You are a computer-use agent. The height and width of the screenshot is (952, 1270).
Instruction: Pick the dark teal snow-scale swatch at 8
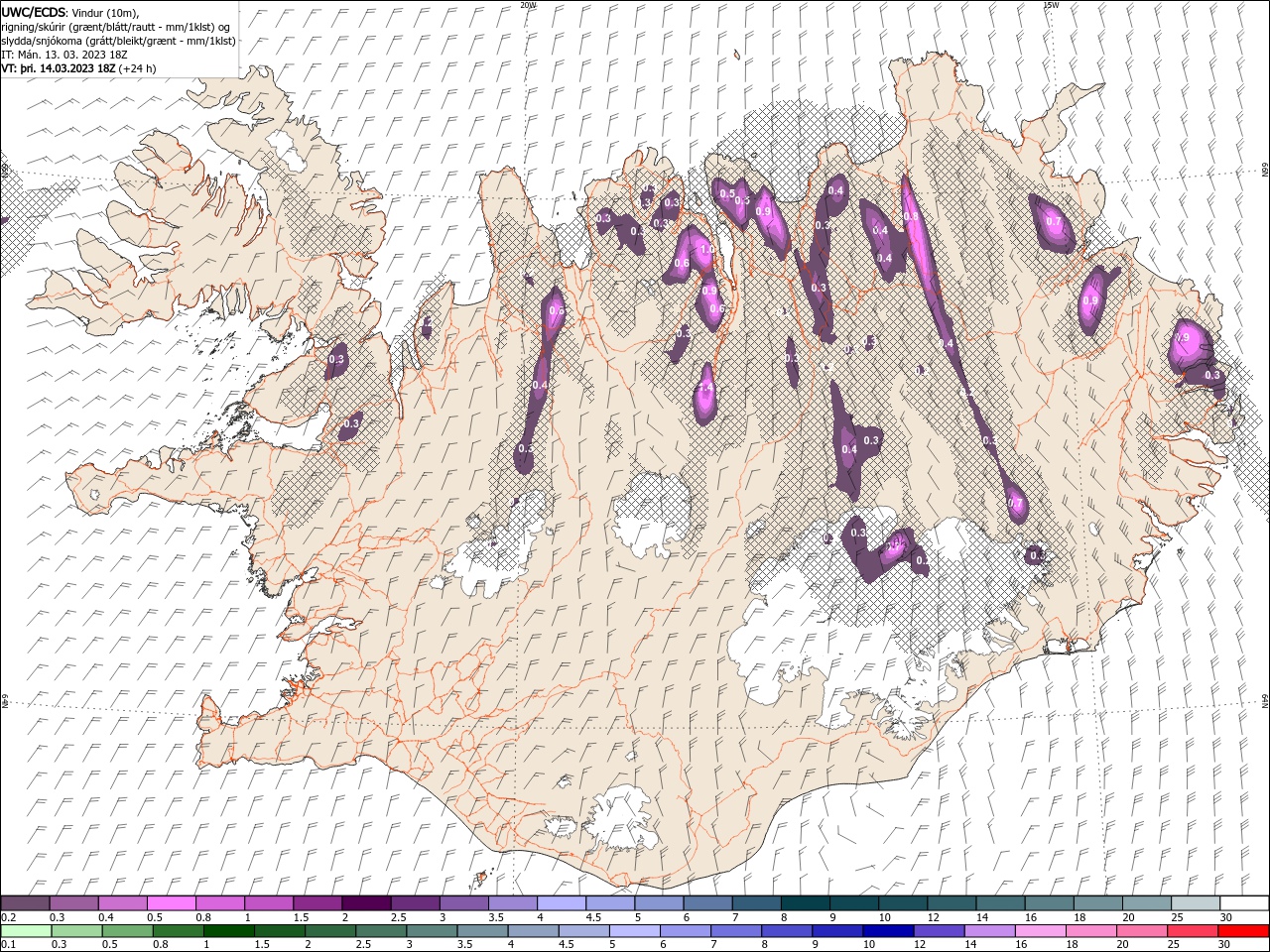[x=804, y=903]
